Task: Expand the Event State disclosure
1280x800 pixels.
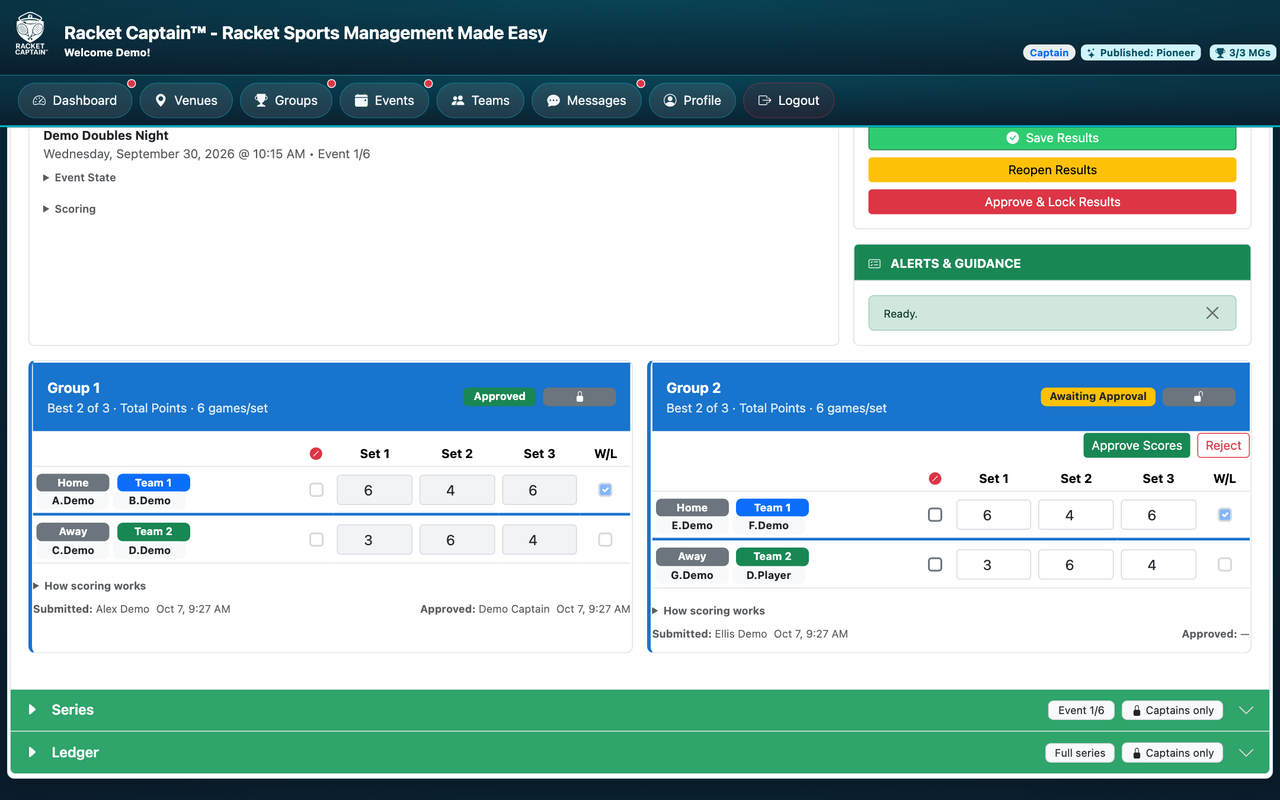Action: [x=79, y=178]
